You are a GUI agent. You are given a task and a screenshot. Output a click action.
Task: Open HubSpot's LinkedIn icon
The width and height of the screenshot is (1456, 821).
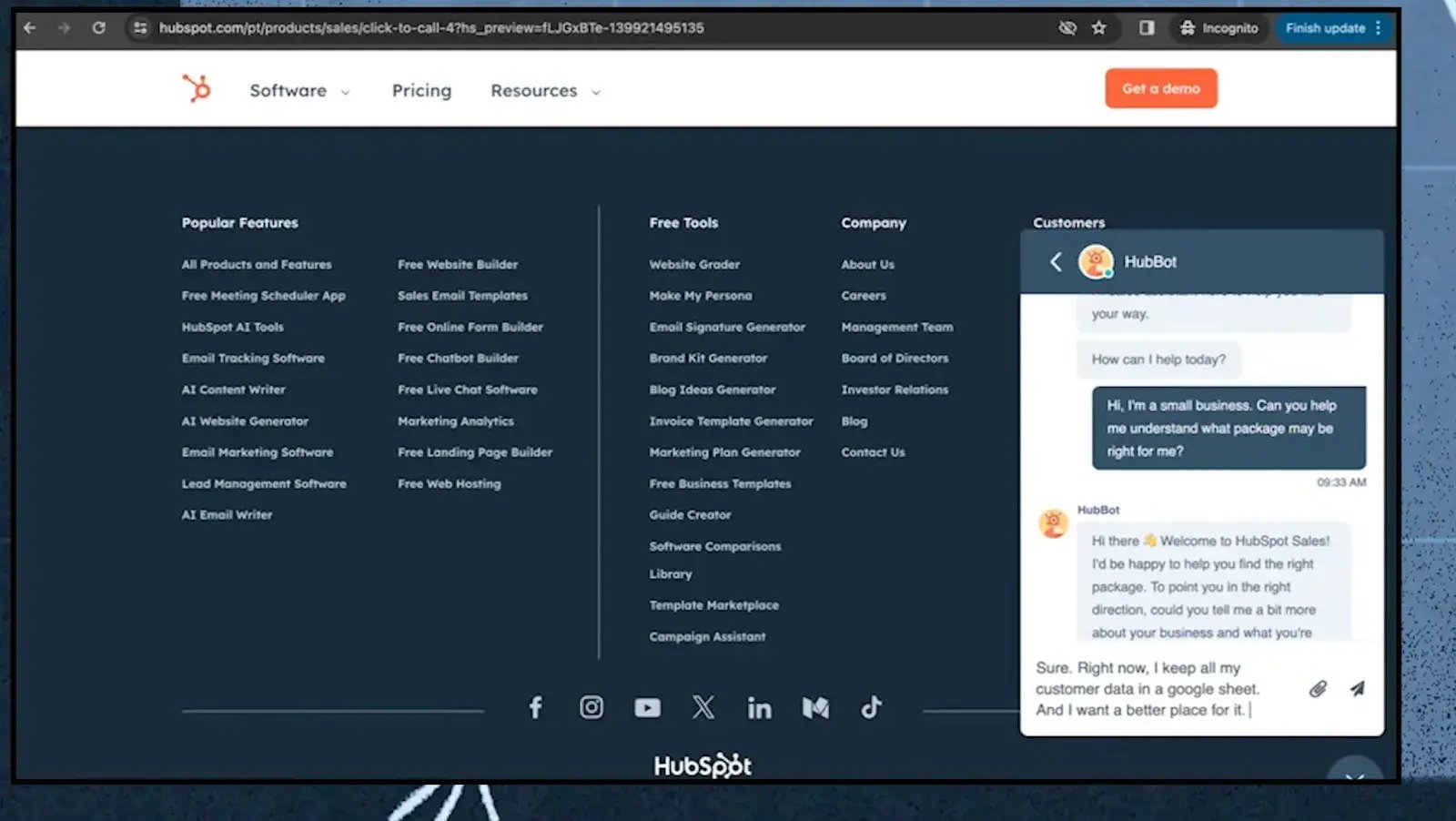(x=759, y=707)
